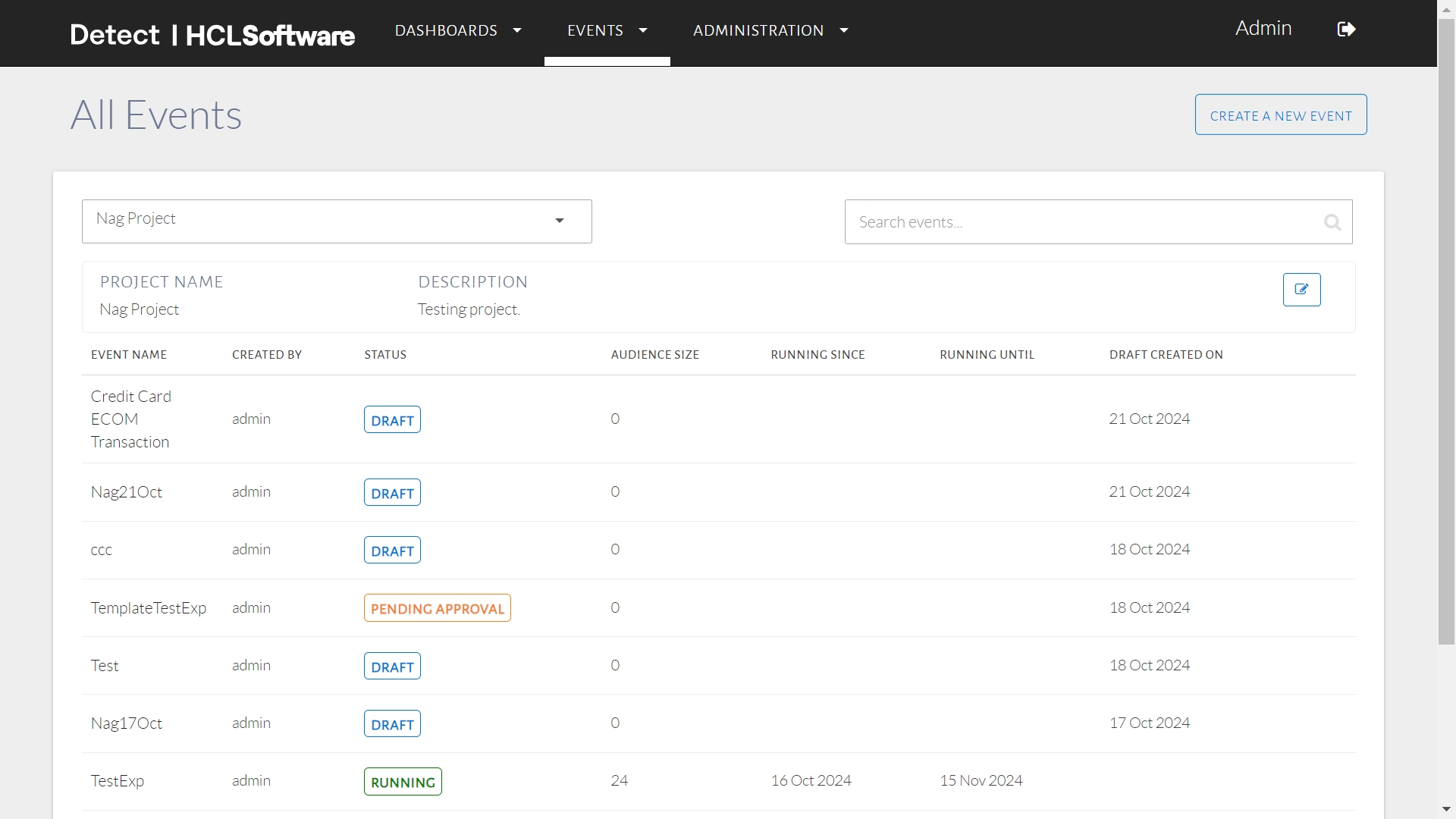Click the search magnifier icon

click(1332, 222)
